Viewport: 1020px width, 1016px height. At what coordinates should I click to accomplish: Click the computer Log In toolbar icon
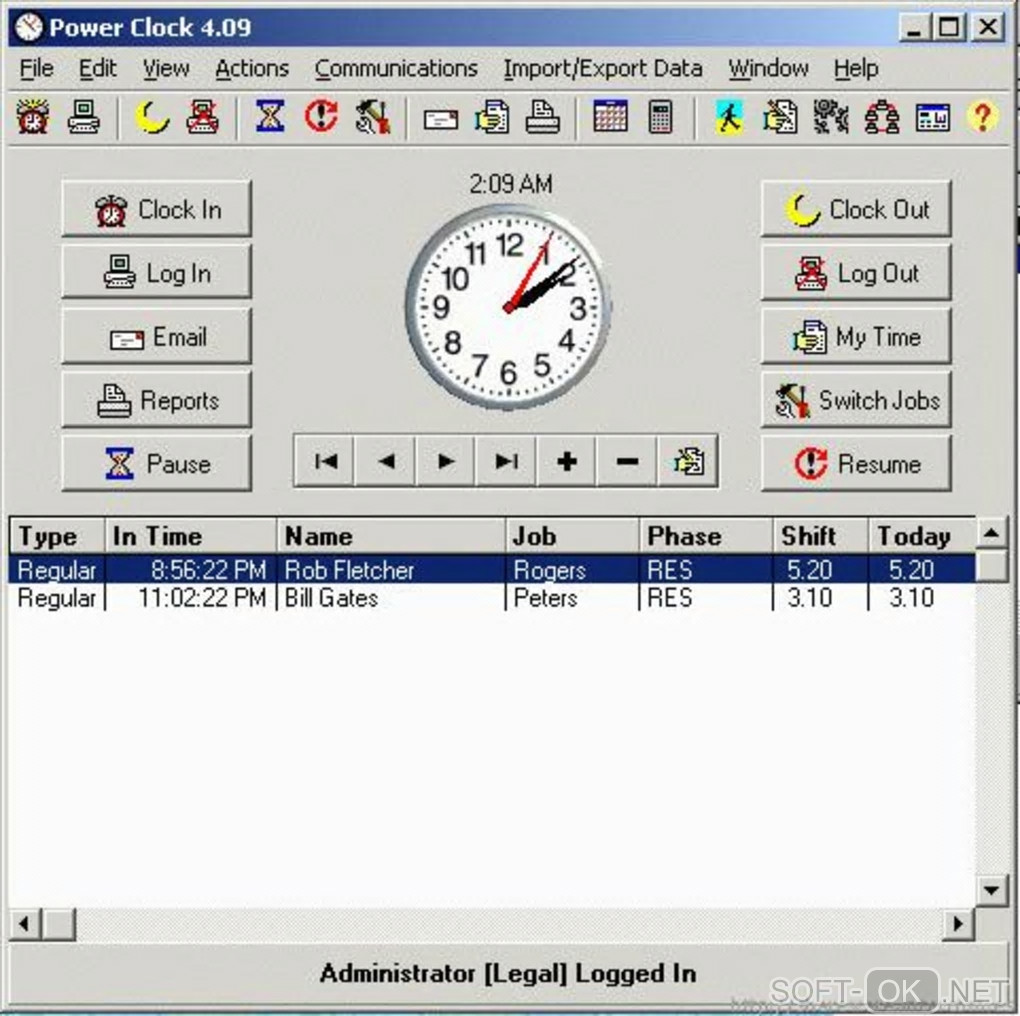coord(84,117)
